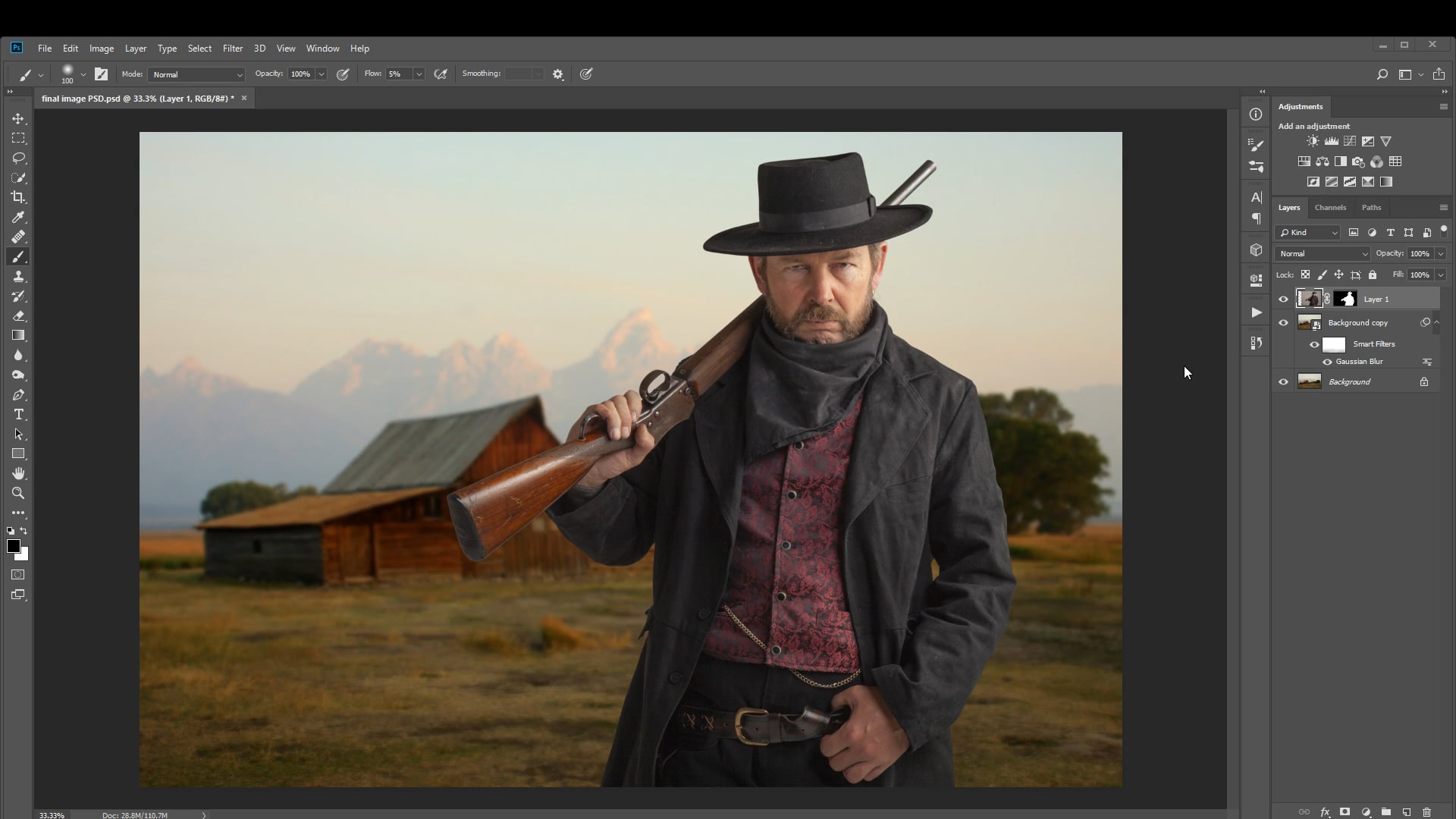Open the Filter menu
1456x819 pixels.
tap(232, 48)
